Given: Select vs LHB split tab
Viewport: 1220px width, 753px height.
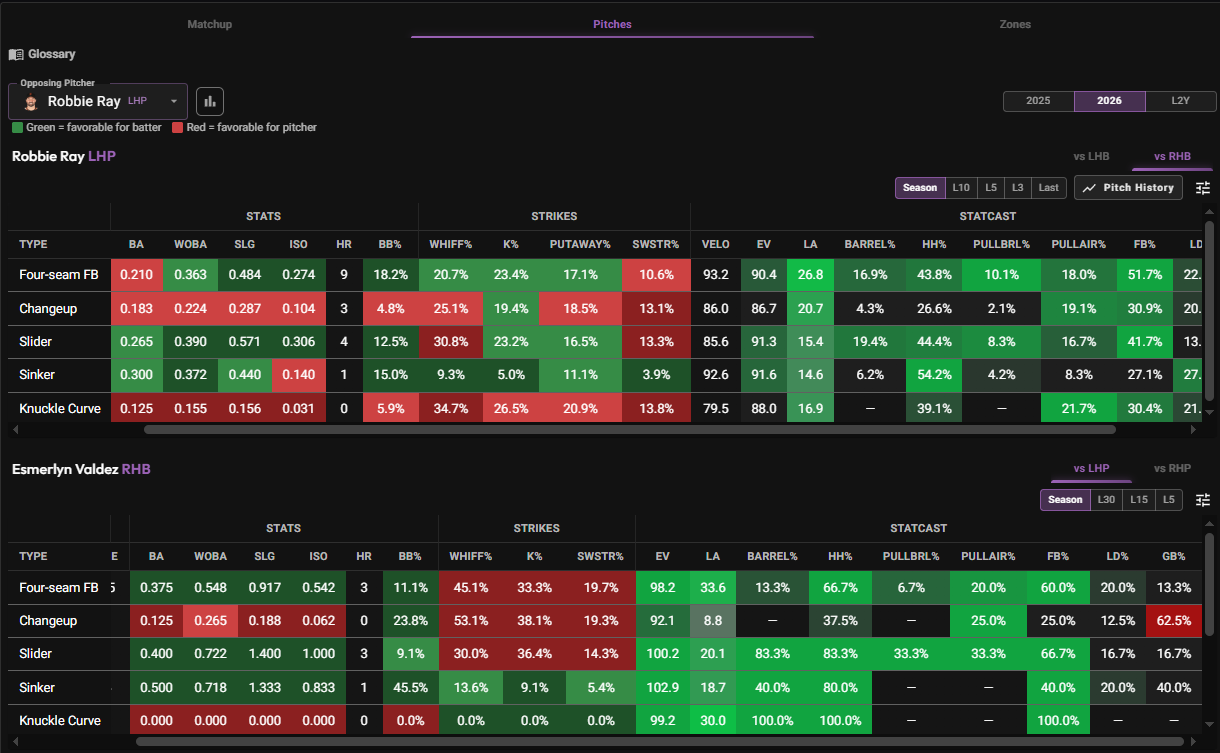Looking at the screenshot, I should tap(1091, 156).
